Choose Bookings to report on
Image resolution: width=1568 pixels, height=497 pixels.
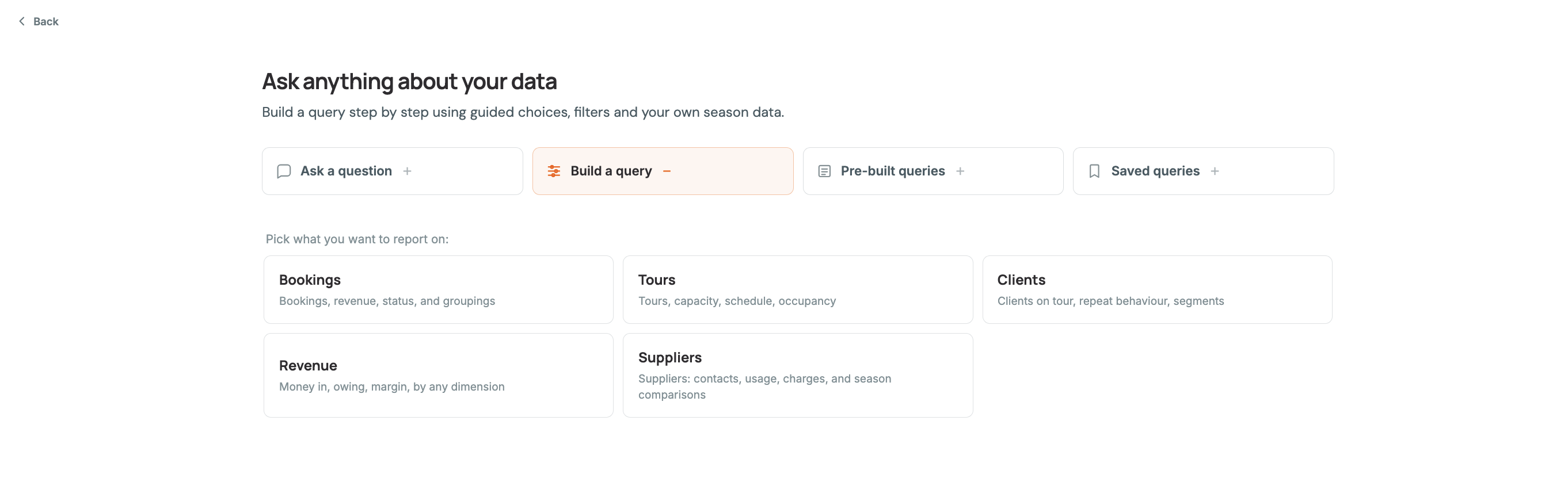tap(438, 289)
